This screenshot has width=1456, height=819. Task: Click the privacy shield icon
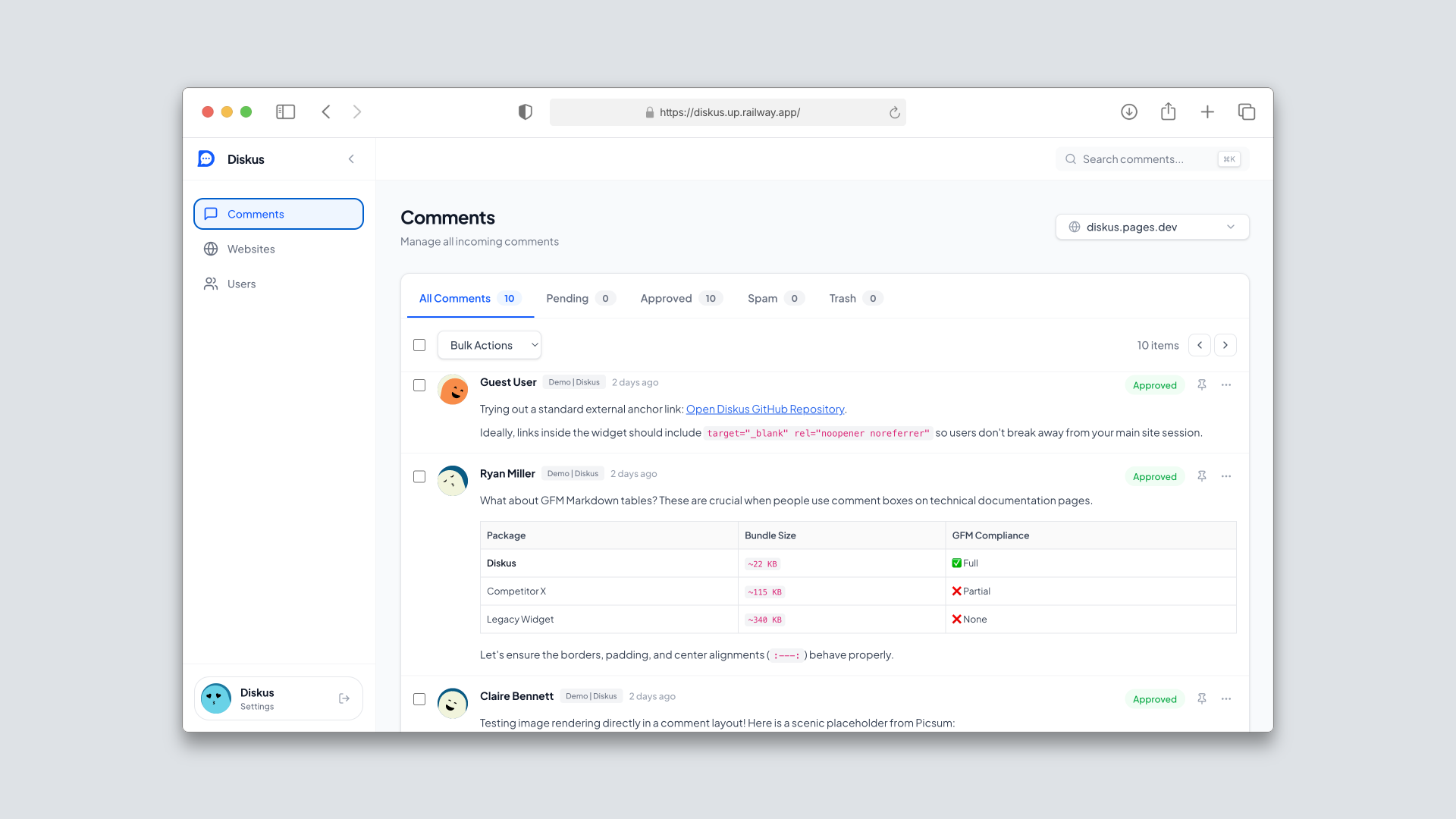(526, 112)
